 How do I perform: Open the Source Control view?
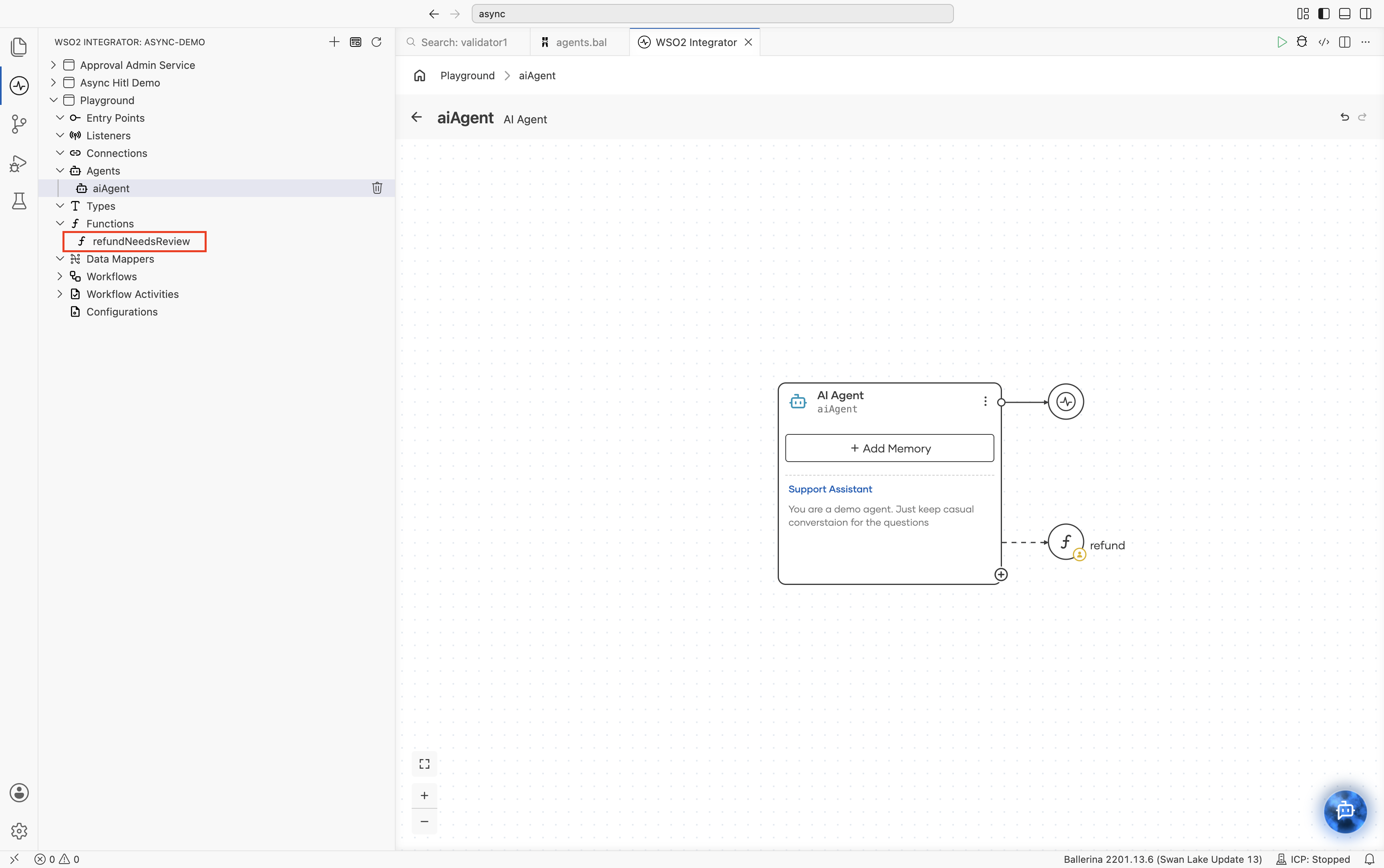[x=19, y=124]
